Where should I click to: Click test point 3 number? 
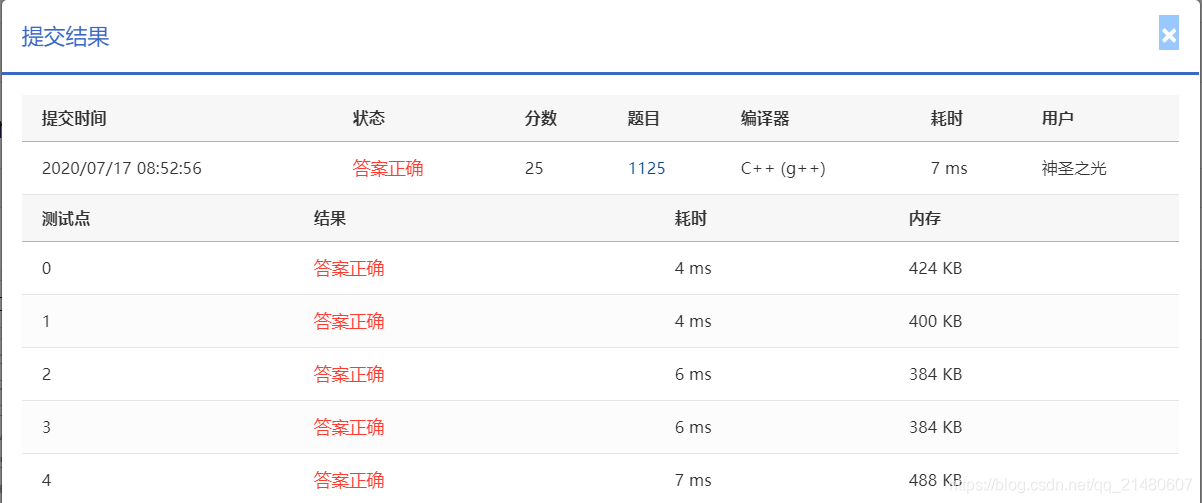47,427
